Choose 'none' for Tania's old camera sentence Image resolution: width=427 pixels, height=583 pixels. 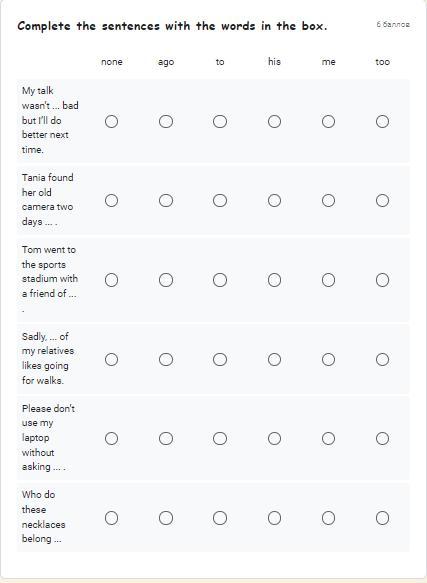coord(112,200)
